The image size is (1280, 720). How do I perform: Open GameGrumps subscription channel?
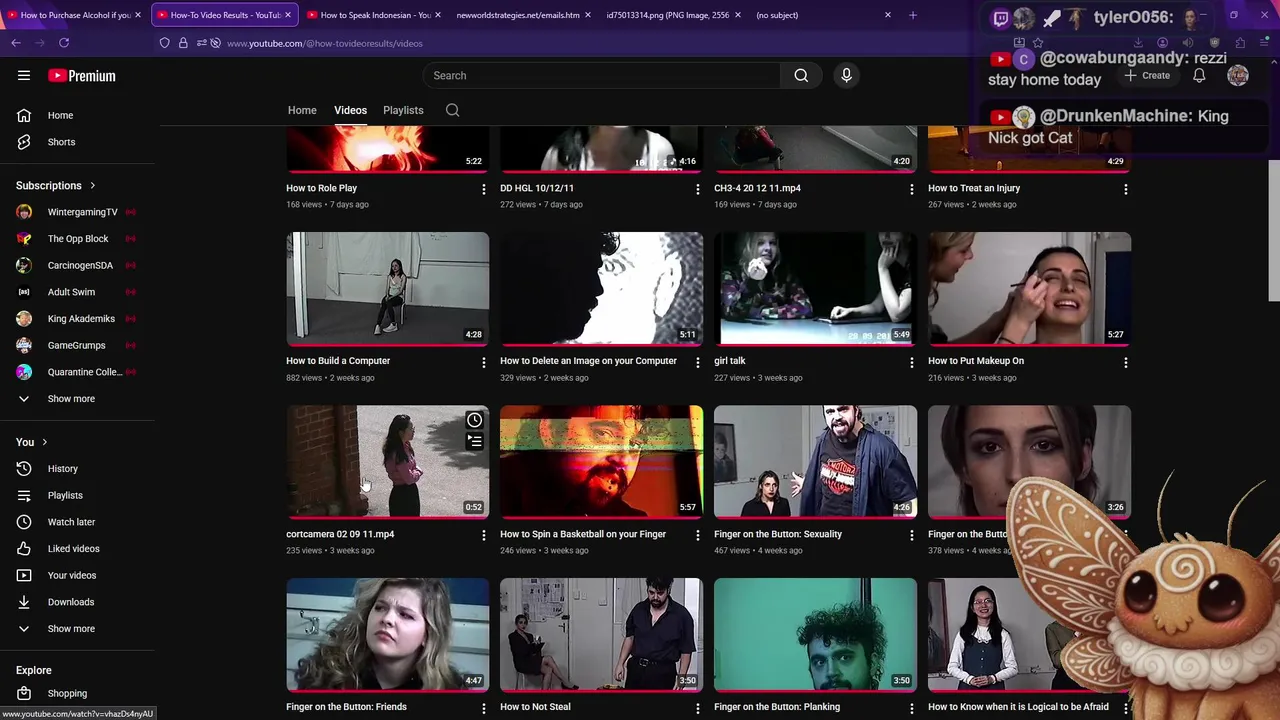[x=77, y=346]
